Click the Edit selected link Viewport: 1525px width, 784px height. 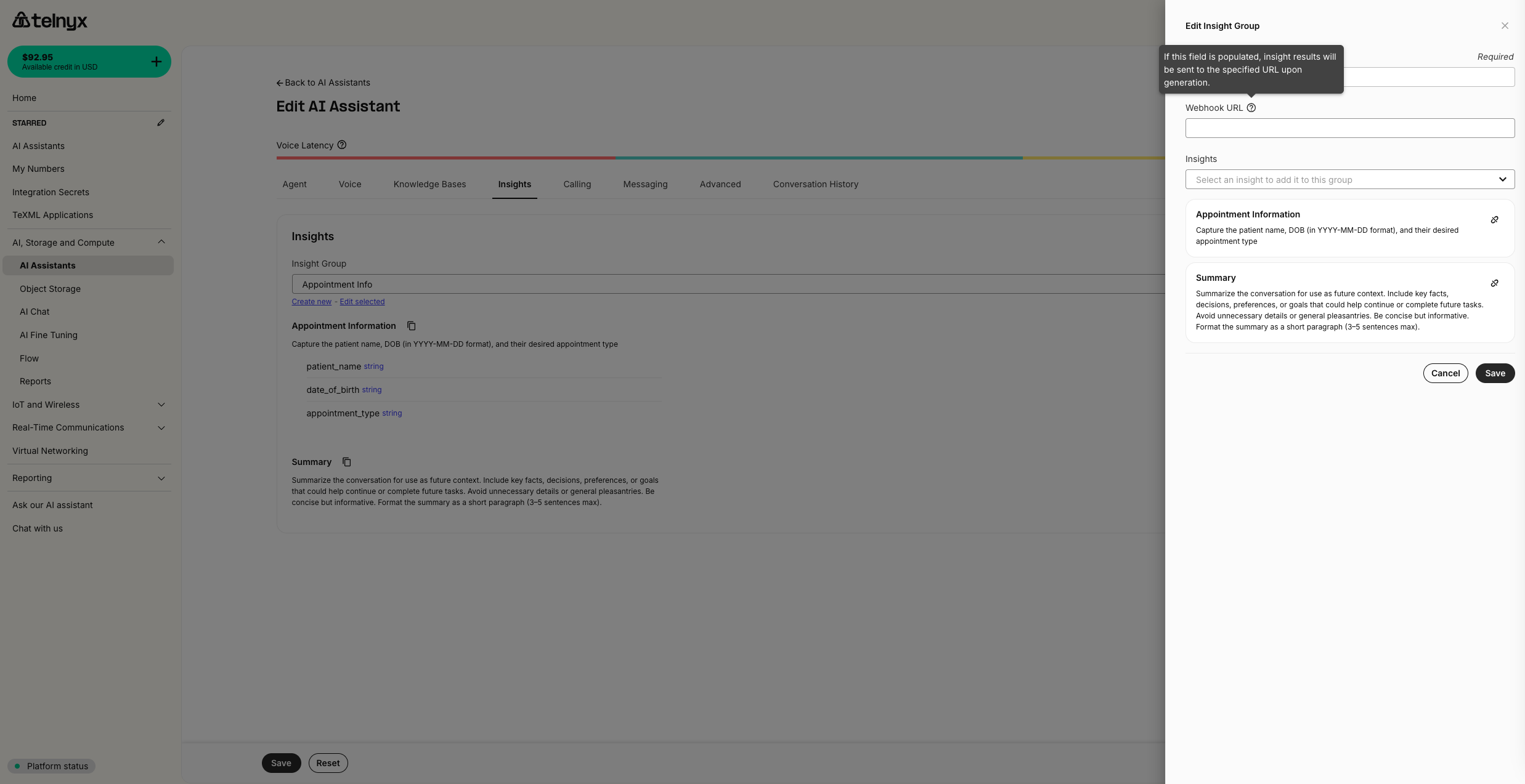362,302
